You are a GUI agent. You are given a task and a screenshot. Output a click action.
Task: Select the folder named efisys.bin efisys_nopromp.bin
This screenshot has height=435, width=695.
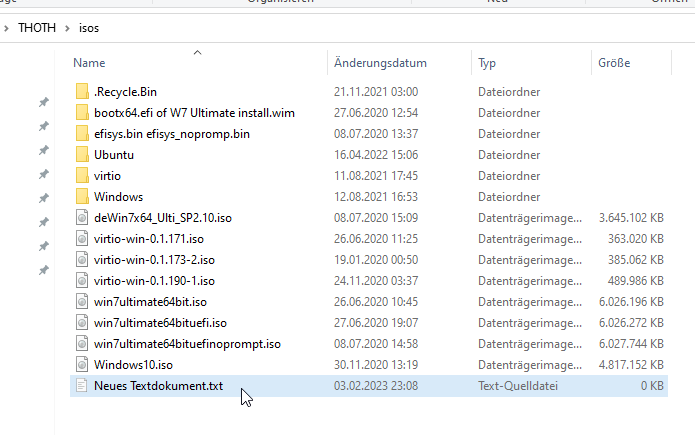click(172, 134)
